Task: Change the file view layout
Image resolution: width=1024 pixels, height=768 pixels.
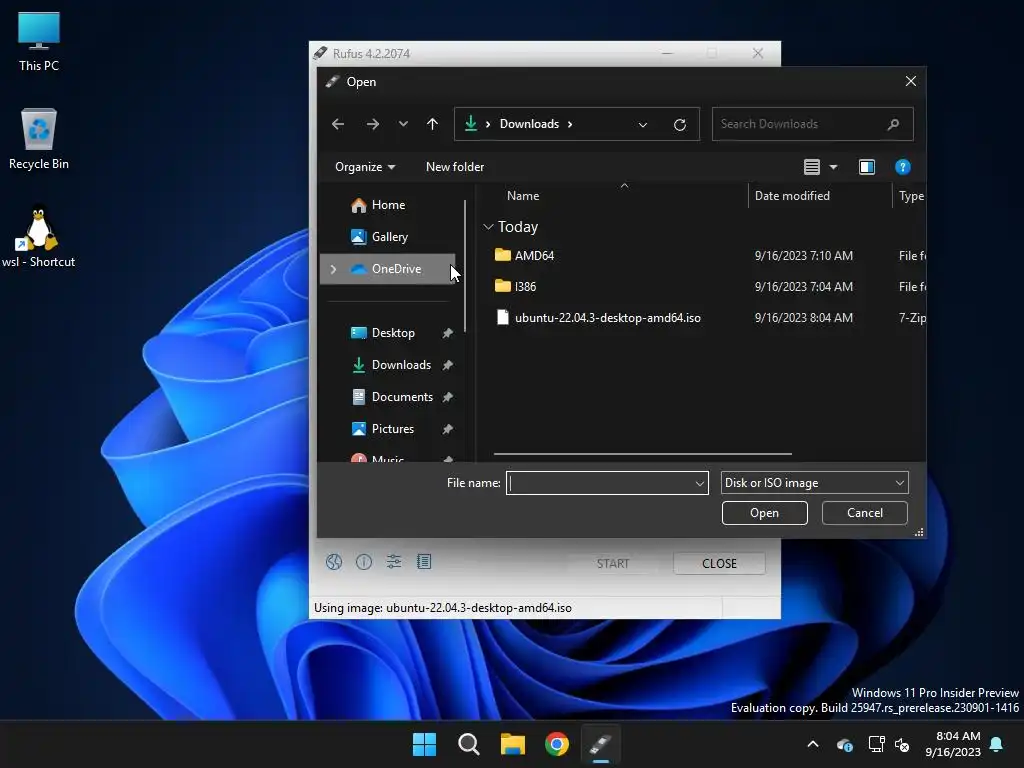Action: tap(812, 167)
